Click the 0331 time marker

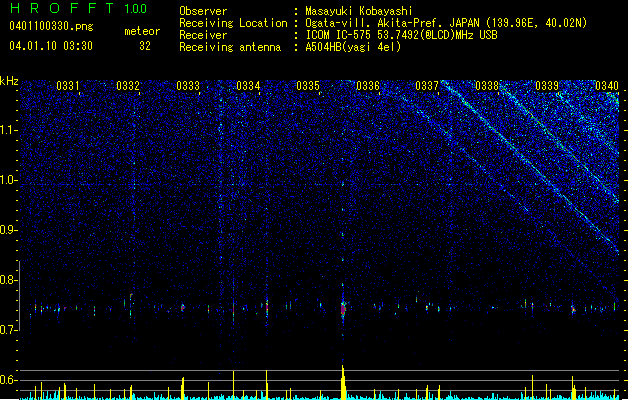tap(68, 86)
